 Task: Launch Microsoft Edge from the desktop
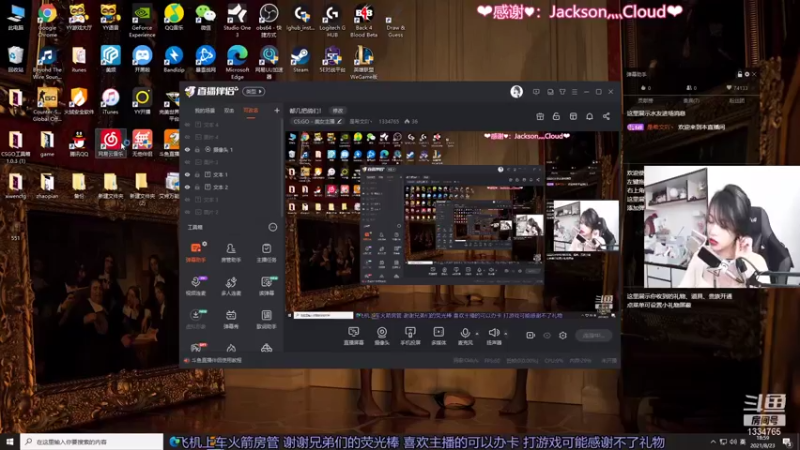click(x=237, y=62)
